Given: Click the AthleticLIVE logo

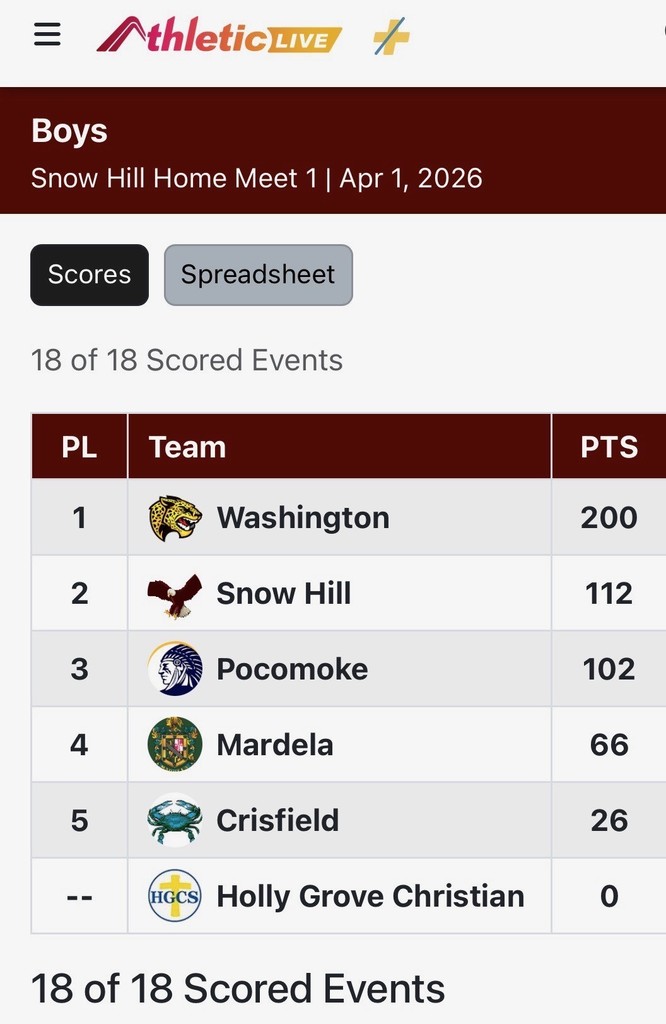Looking at the screenshot, I should pyautogui.click(x=219, y=37).
